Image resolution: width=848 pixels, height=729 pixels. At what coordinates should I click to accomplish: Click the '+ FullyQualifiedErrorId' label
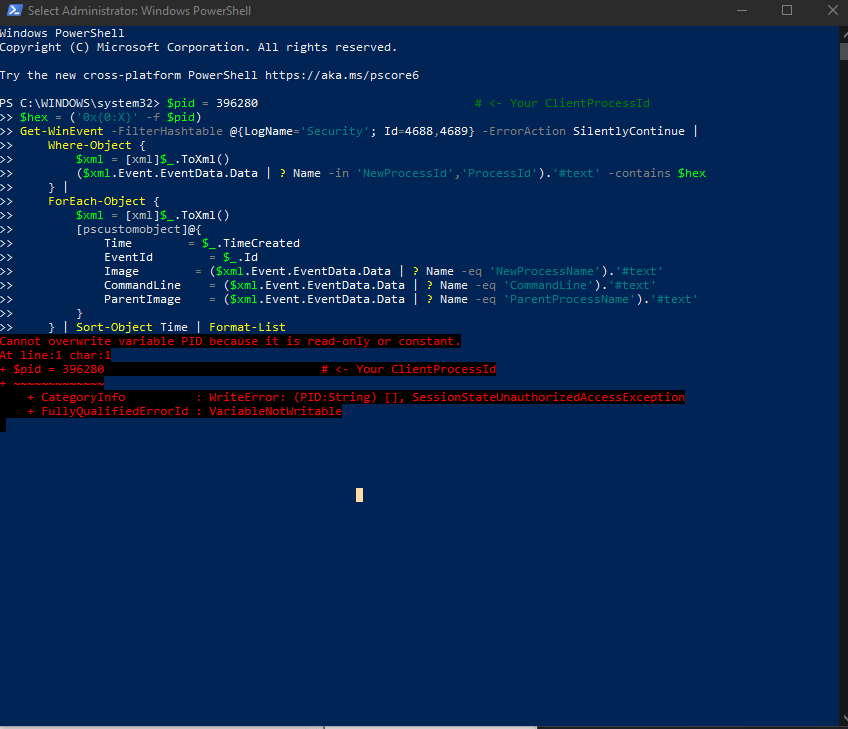click(x=108, y=412)
